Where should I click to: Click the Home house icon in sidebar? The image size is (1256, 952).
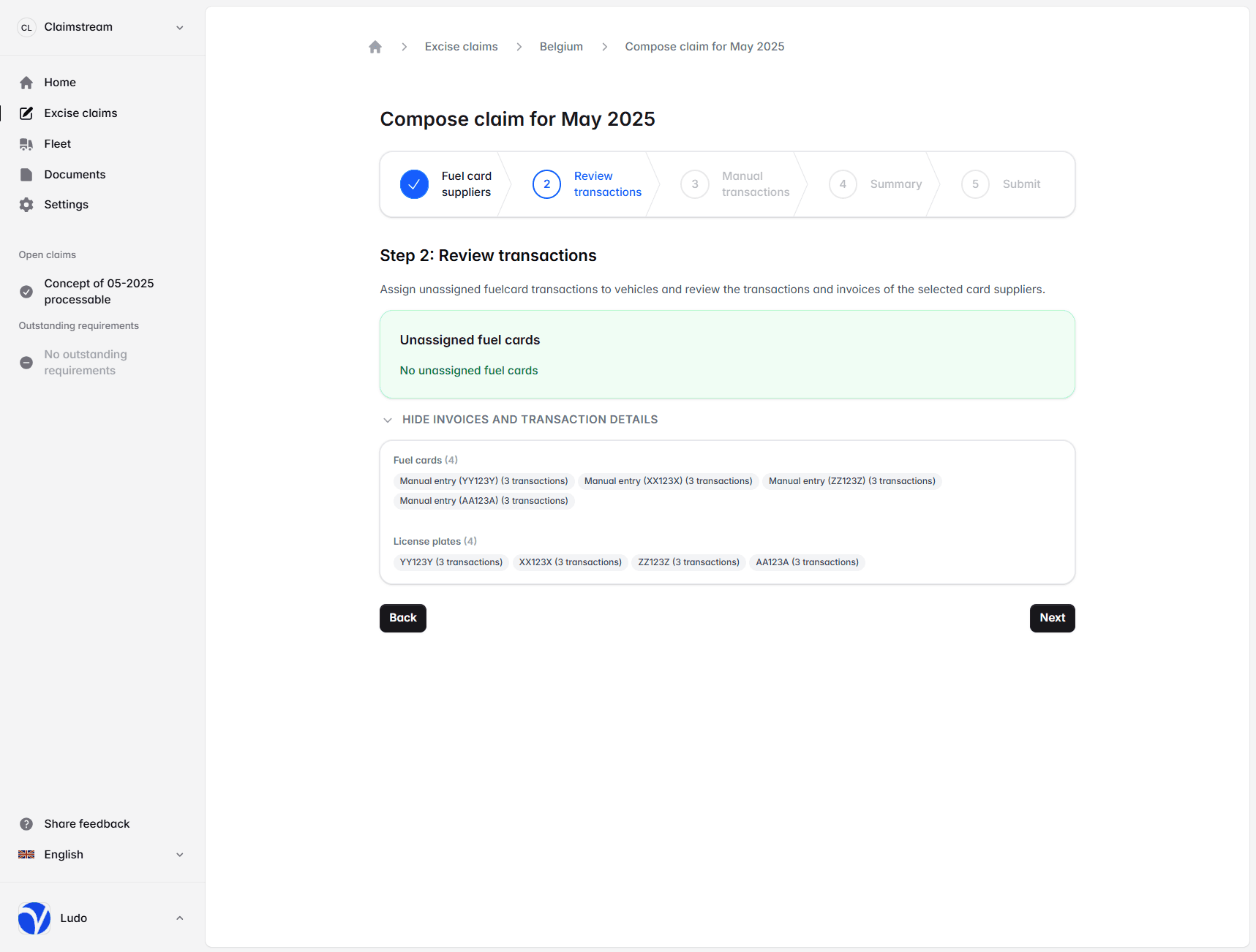[26, 83]
